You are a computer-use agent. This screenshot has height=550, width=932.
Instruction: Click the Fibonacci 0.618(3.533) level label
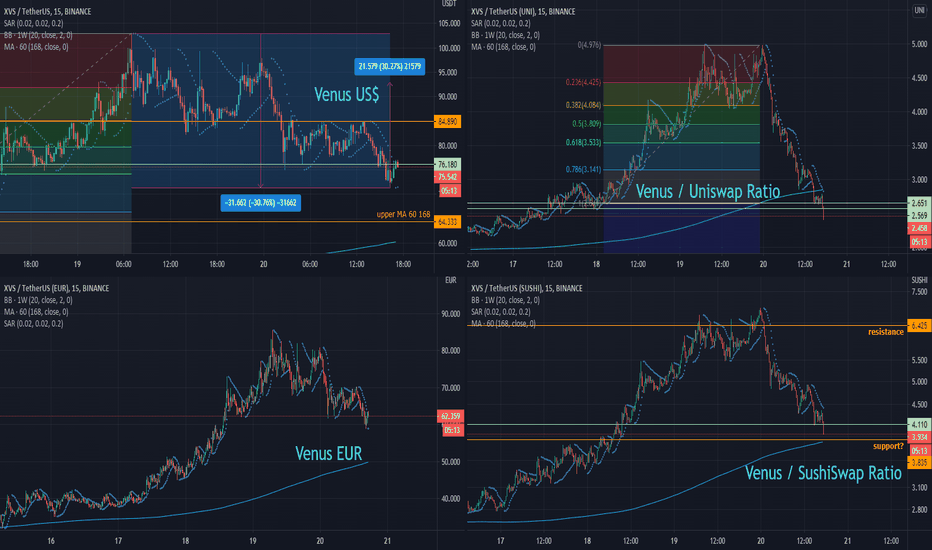point(583,143)
